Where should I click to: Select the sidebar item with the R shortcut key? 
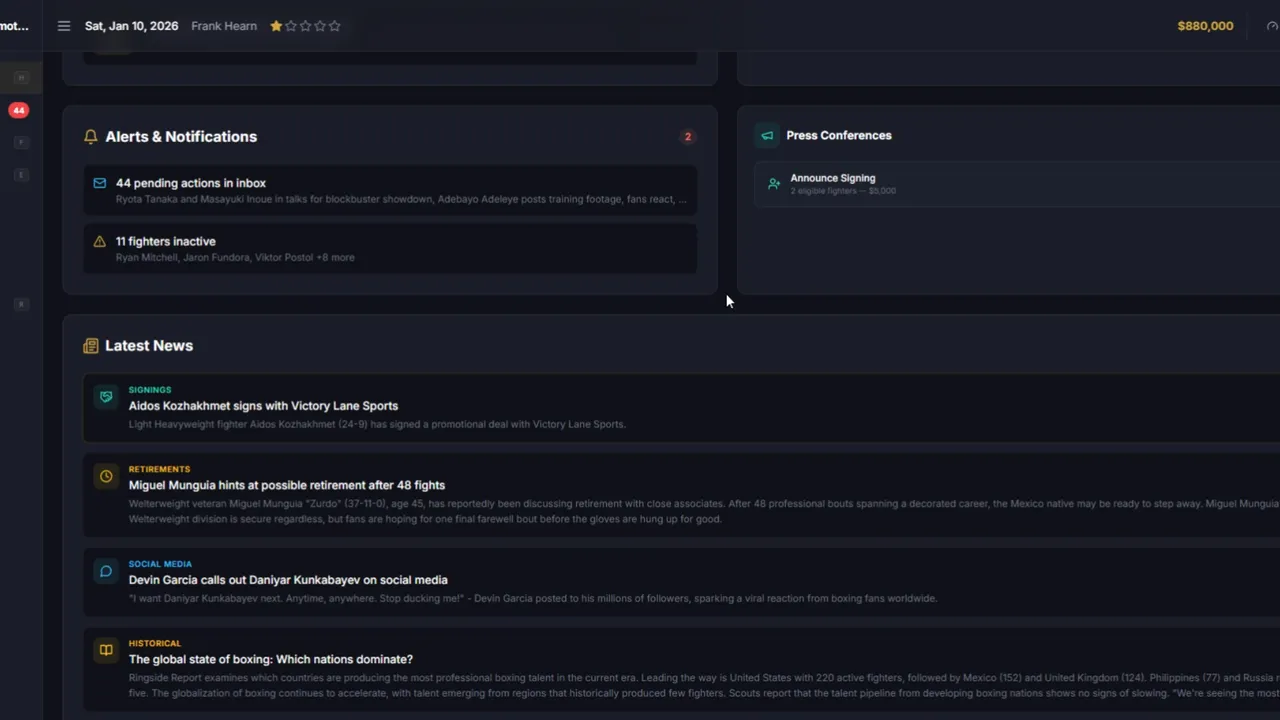(21, 304)
